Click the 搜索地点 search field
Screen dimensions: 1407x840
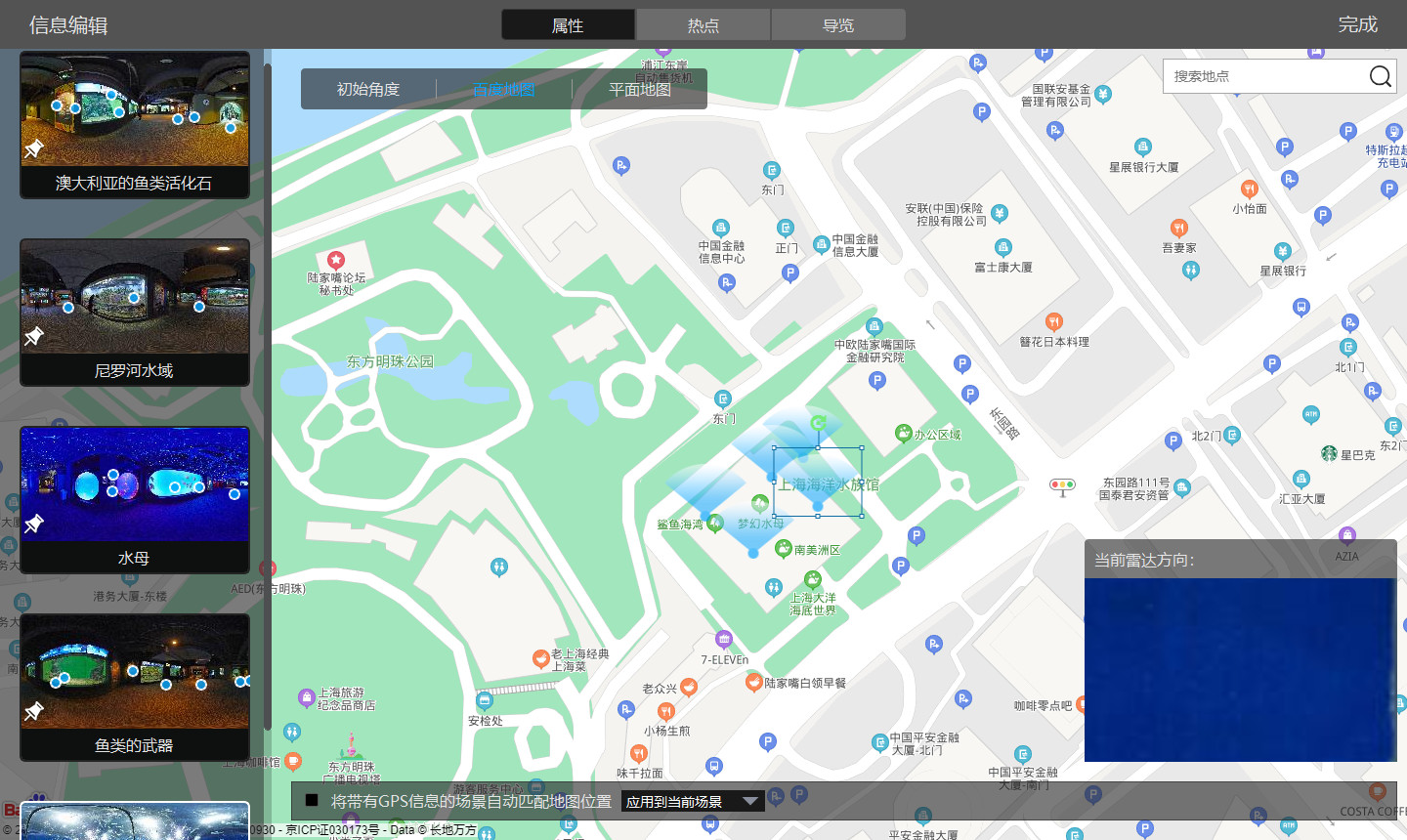(x=1265, y=76)
